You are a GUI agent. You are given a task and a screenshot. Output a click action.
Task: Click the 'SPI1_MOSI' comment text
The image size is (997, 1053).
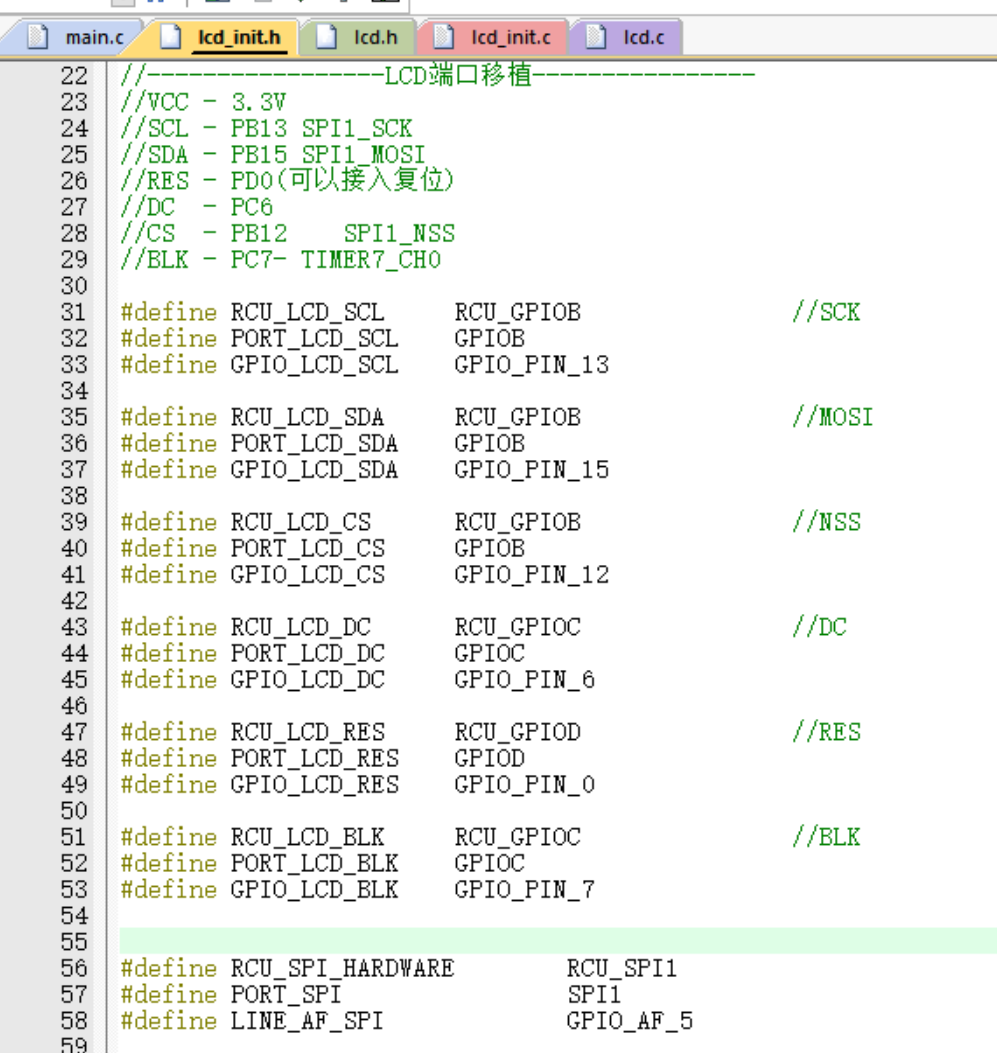(x=363, y=154)
